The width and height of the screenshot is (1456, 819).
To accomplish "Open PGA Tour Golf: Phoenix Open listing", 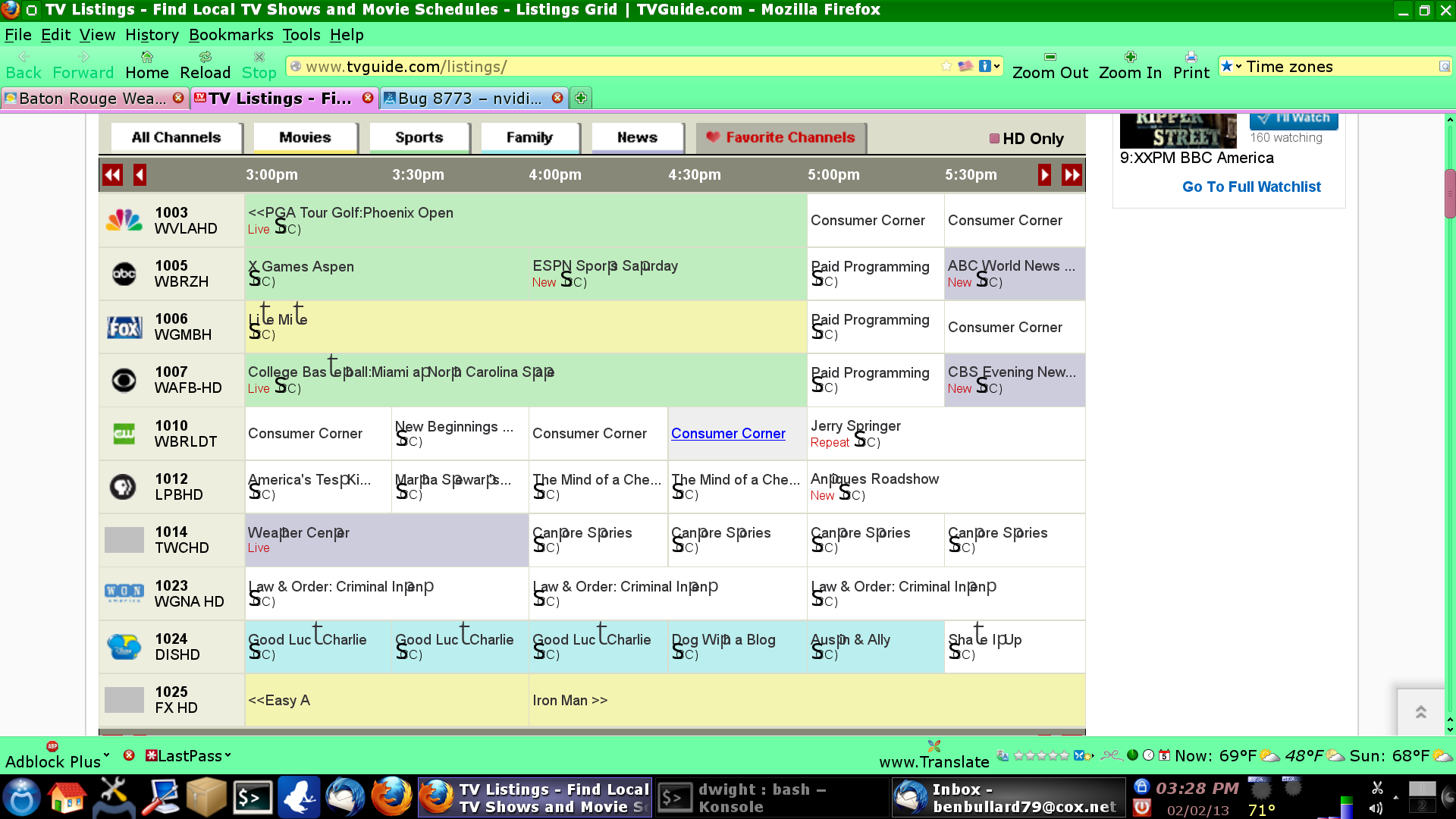I will point(350,212).
